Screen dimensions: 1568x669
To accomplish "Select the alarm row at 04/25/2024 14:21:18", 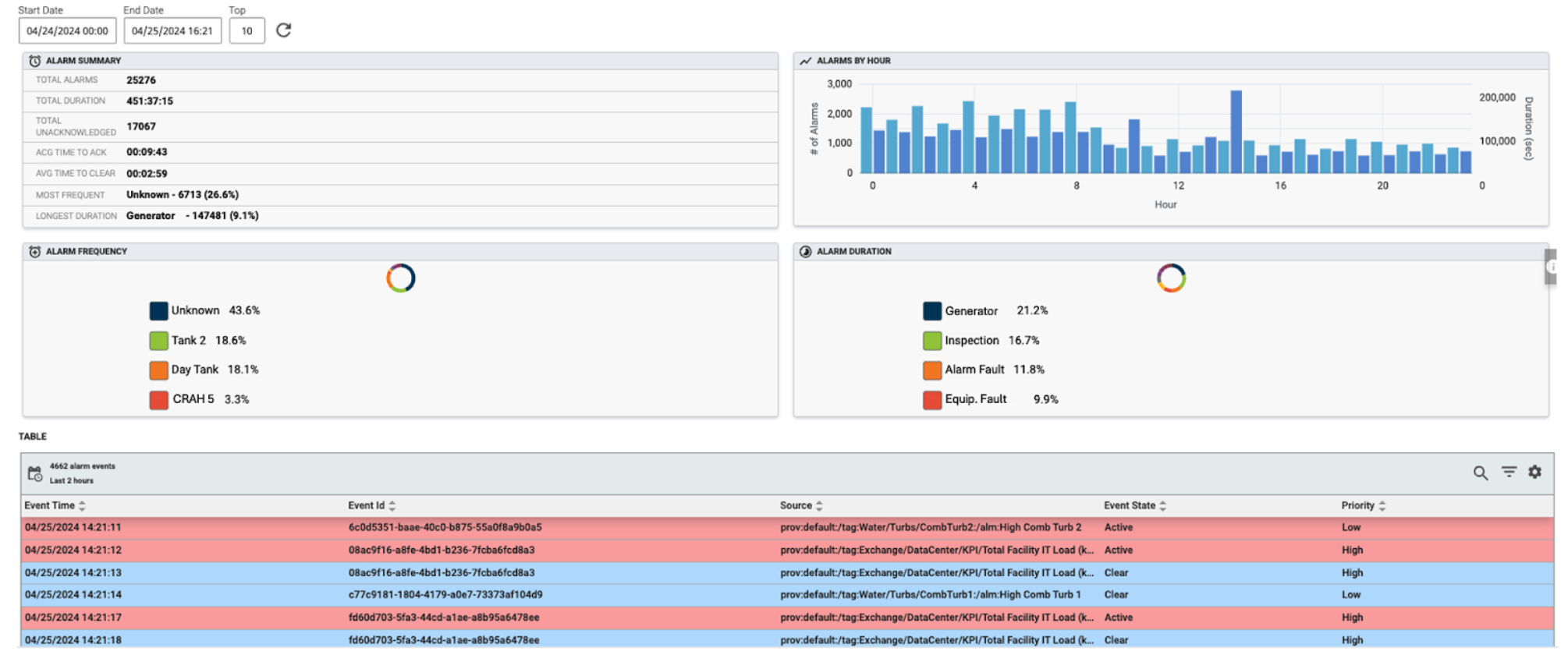I will (787, 639).
